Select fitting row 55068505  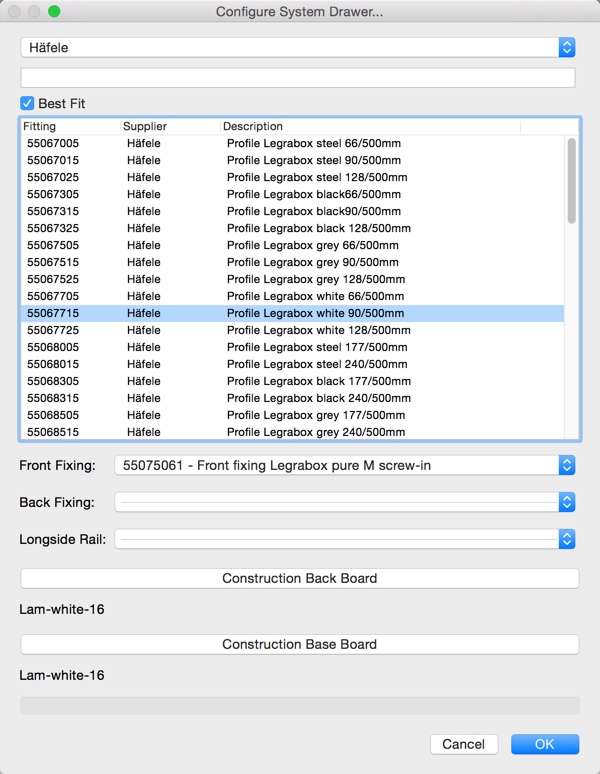coord(293,415)
